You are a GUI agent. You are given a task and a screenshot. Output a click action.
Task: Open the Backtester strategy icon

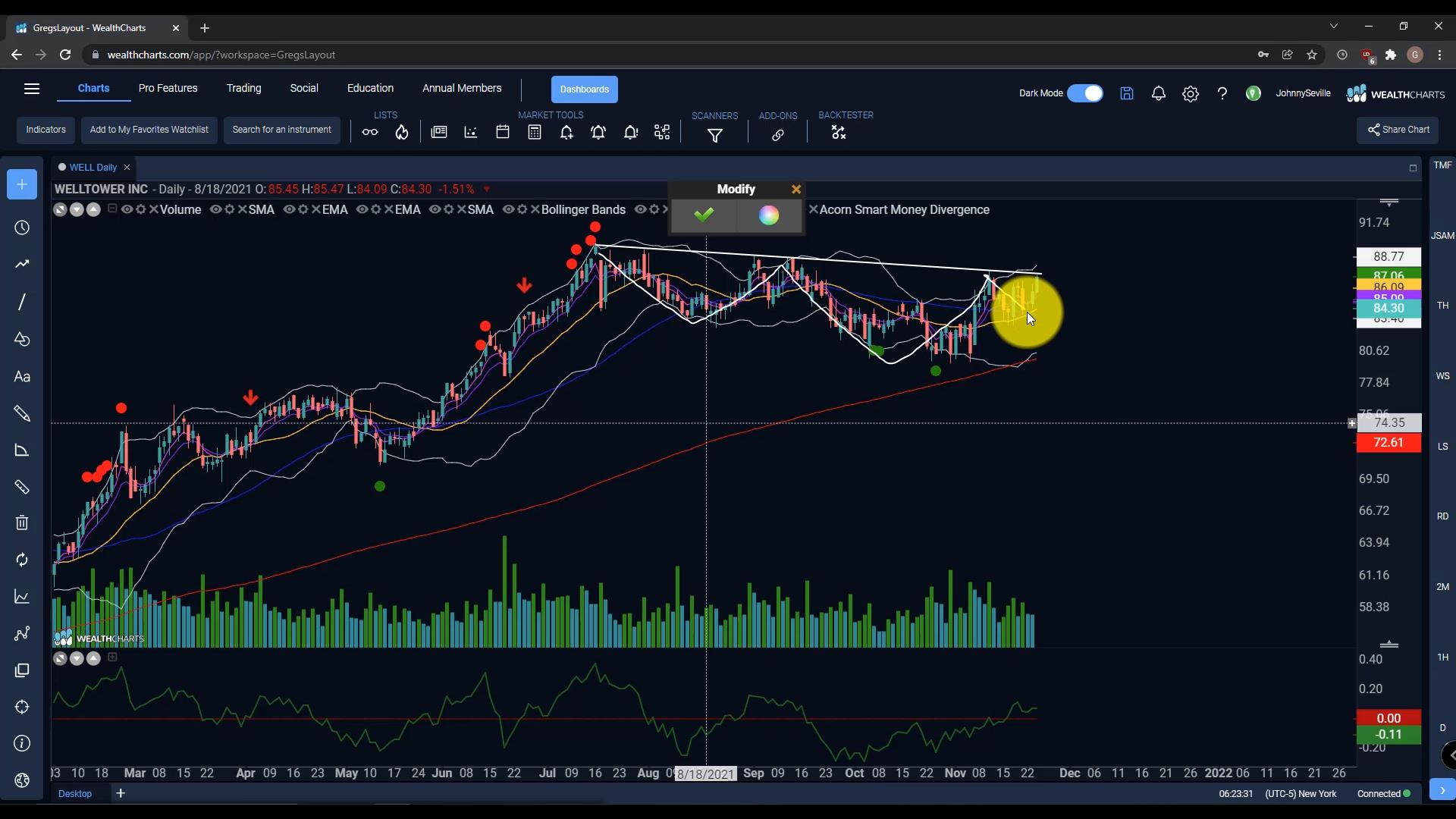pyautogui.click(x=838, y=133)
